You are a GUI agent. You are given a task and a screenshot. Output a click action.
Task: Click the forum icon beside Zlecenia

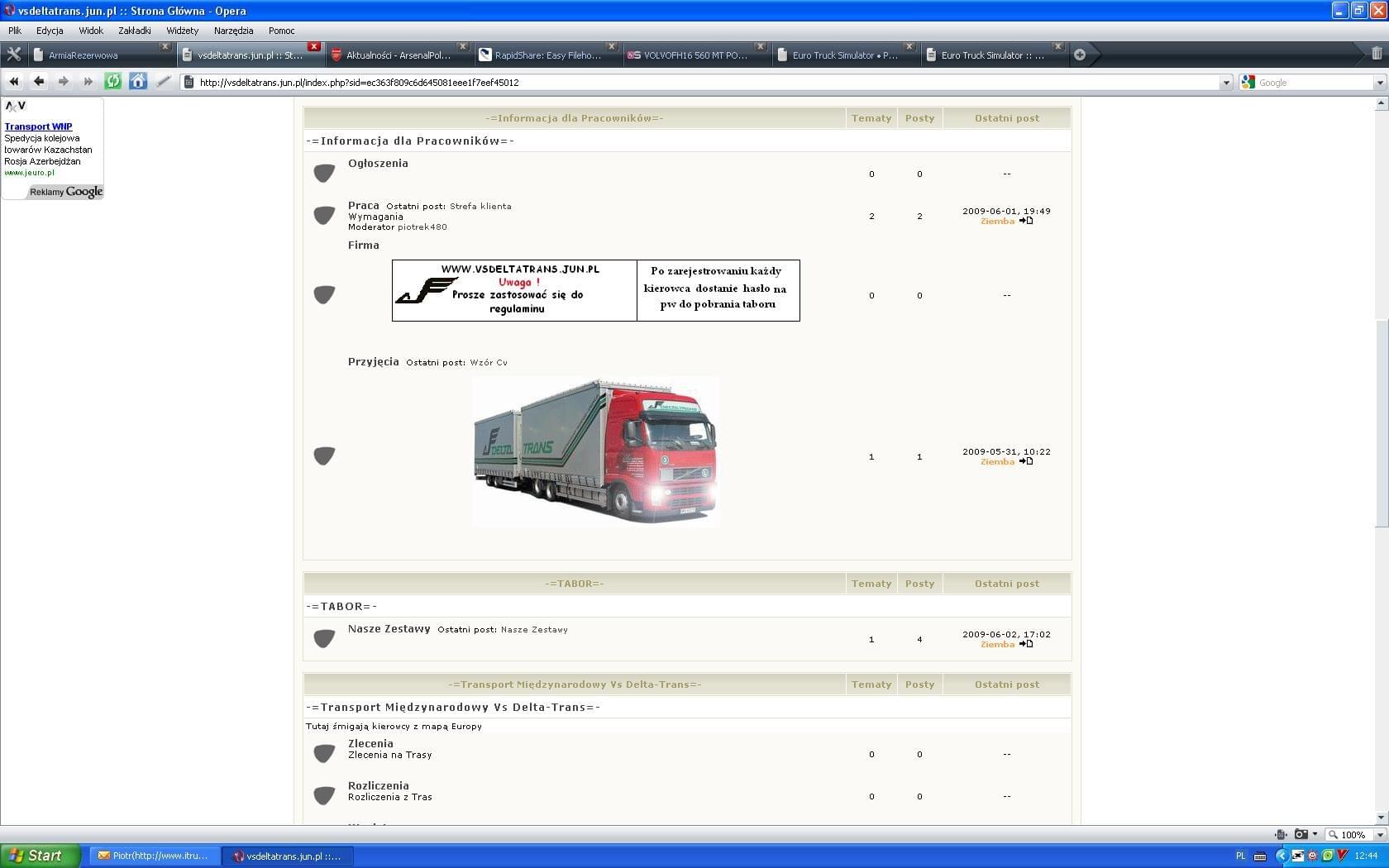(324, 753)
